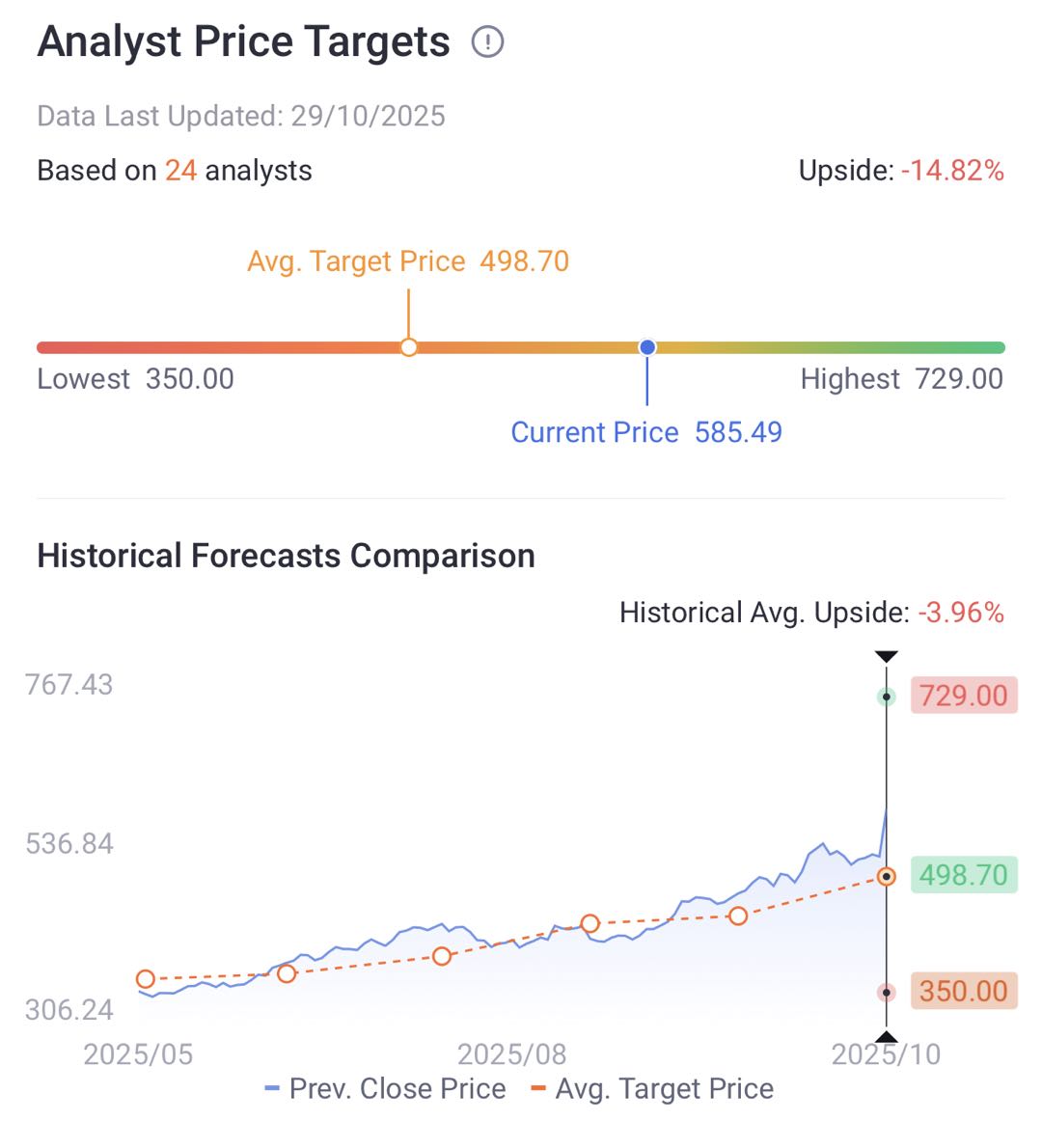Screen dimensions: 1042x1148
Task: Select the third orange target point from the left
Action: [442, 956]
